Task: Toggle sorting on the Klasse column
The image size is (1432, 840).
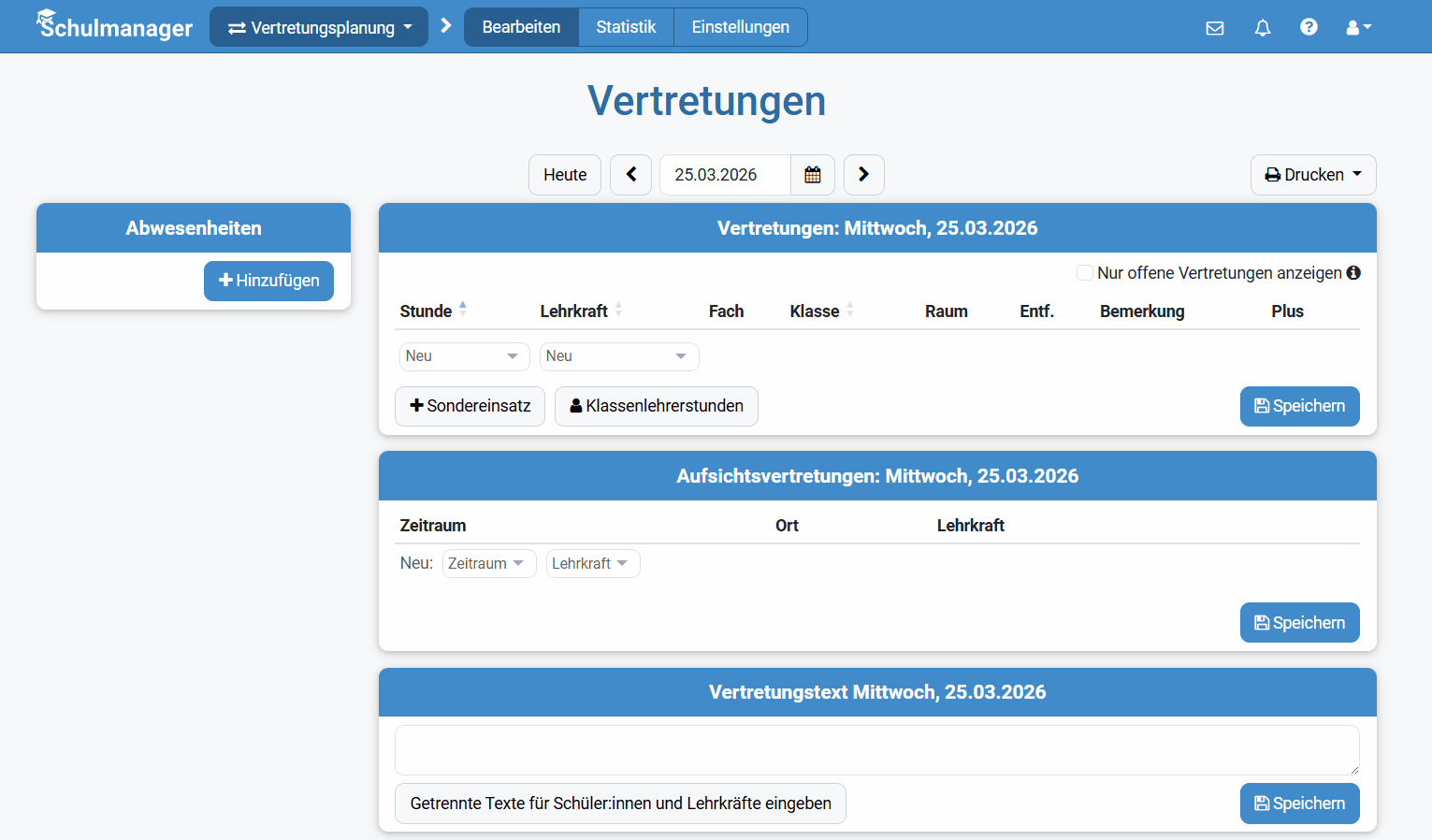Action: point(849,310)
